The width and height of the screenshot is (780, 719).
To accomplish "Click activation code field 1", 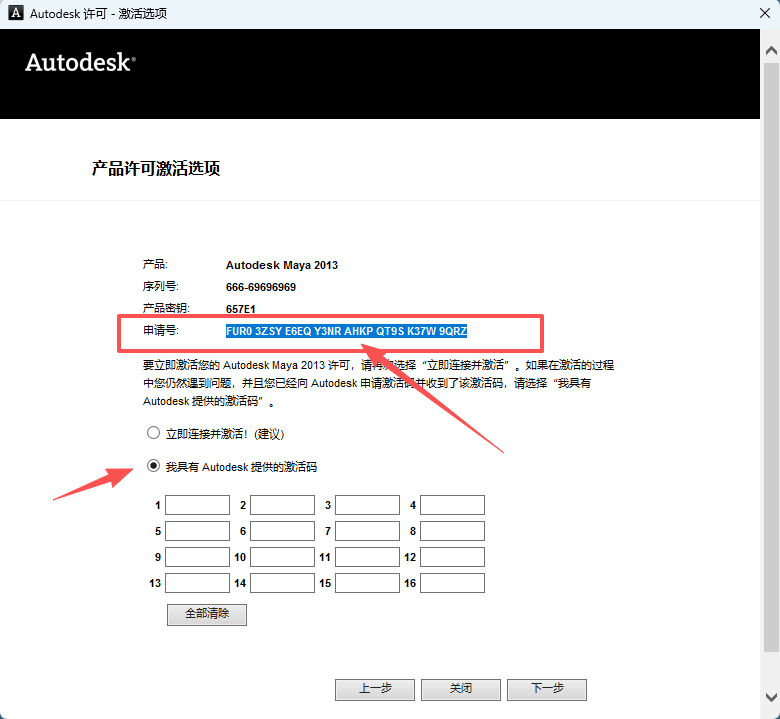I will tap(197, 505).
